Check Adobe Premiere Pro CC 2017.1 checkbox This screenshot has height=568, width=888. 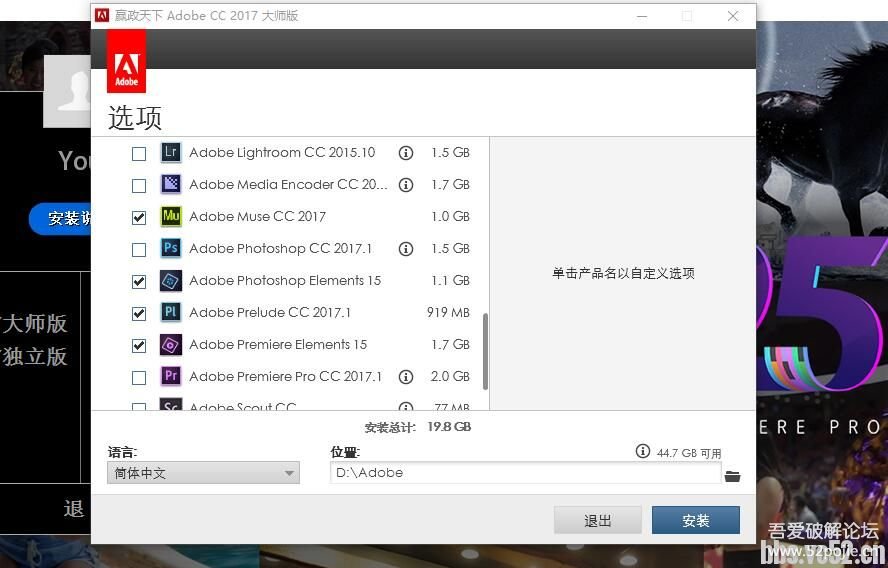tap(139, 377)
